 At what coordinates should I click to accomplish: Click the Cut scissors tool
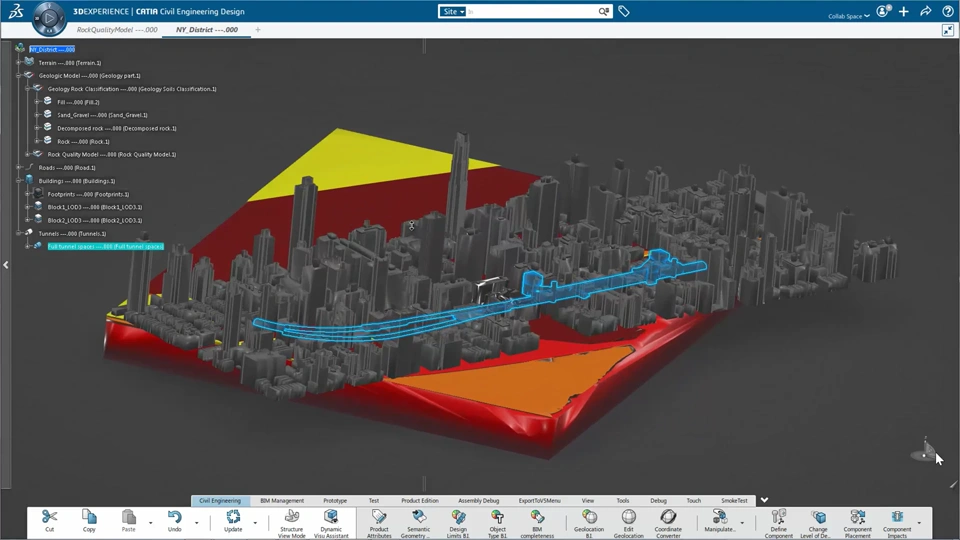50,518
